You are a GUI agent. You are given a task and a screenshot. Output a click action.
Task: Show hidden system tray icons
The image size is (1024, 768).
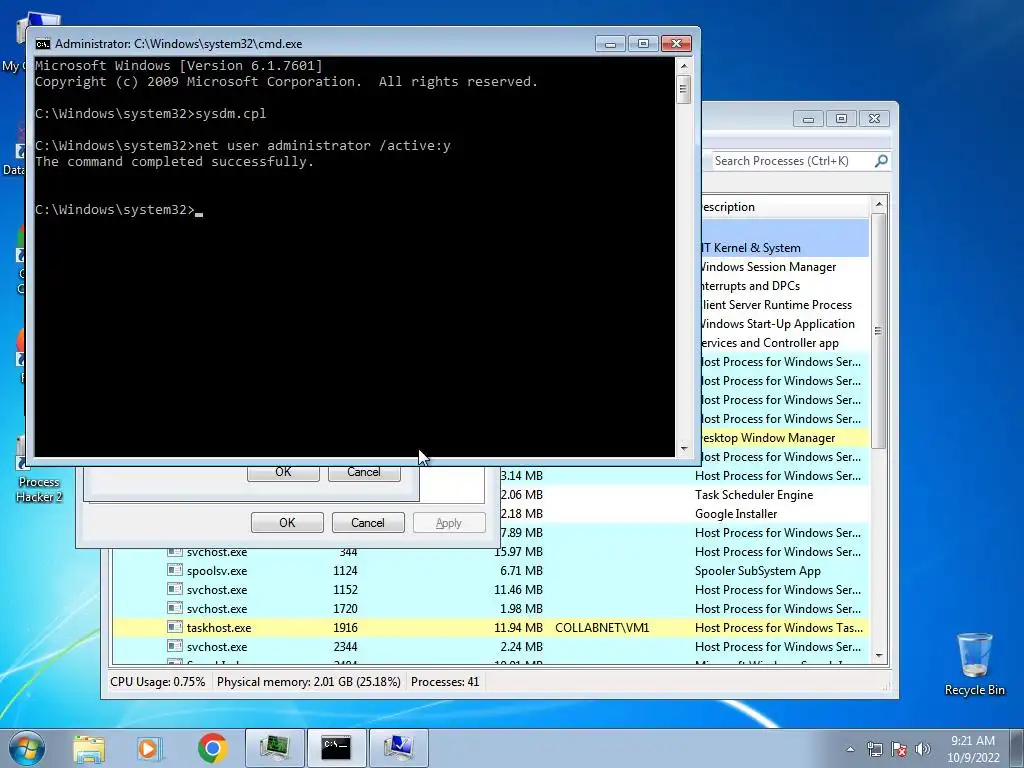(x=850, y=749)
